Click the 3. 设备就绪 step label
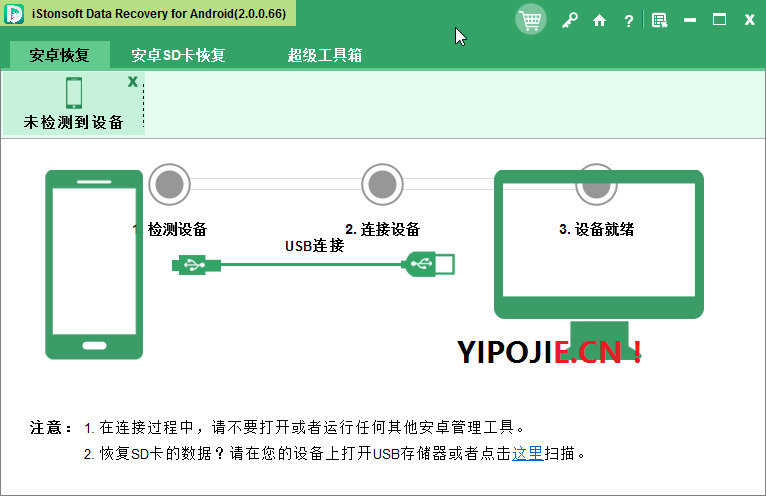766x496 pixels. tap(596, 229)
